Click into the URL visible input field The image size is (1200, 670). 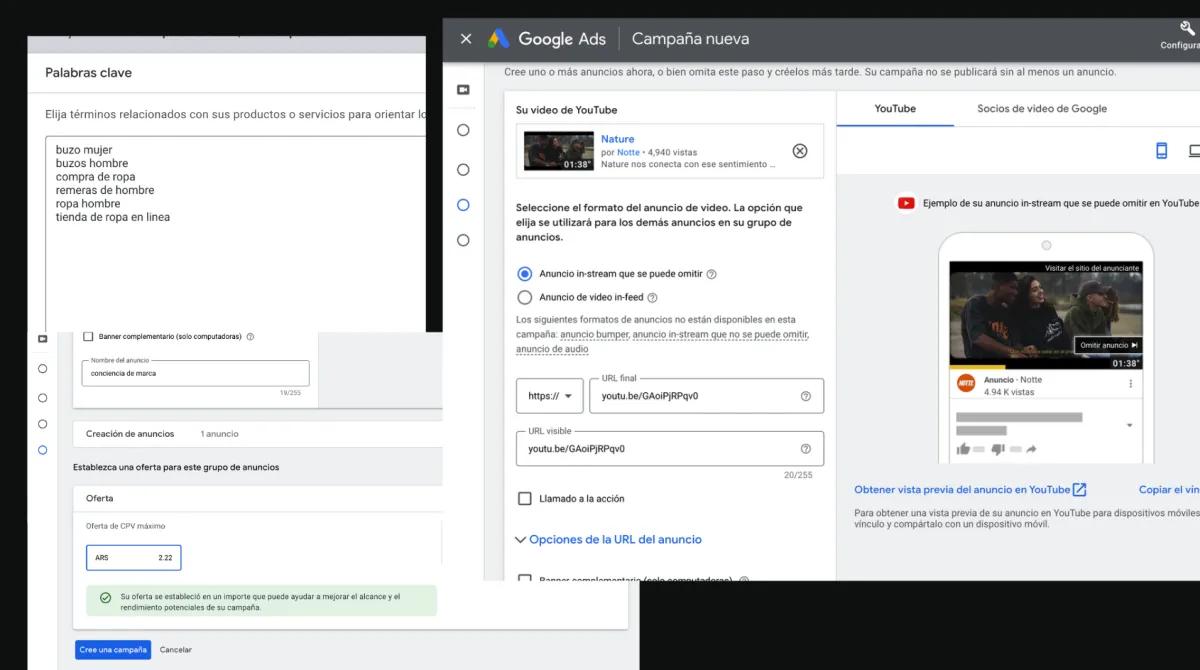click(x=670, y=449)
